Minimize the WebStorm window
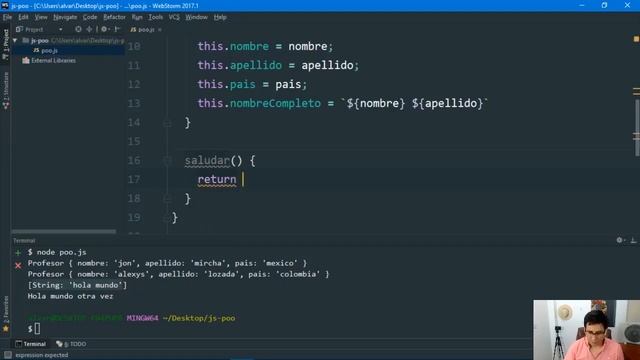The height and width of the screenshot is (360, 640). coord(582,5)
